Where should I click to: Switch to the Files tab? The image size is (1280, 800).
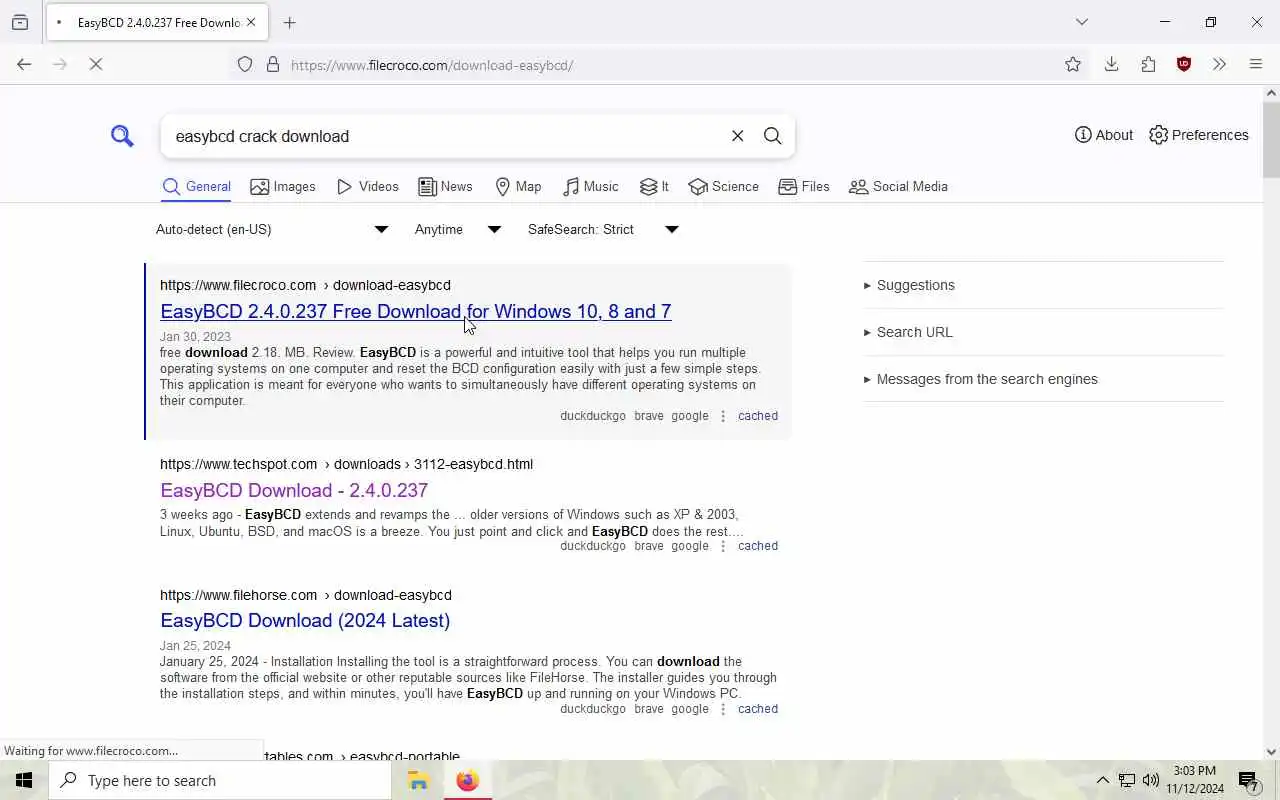(x=804, y=187)
